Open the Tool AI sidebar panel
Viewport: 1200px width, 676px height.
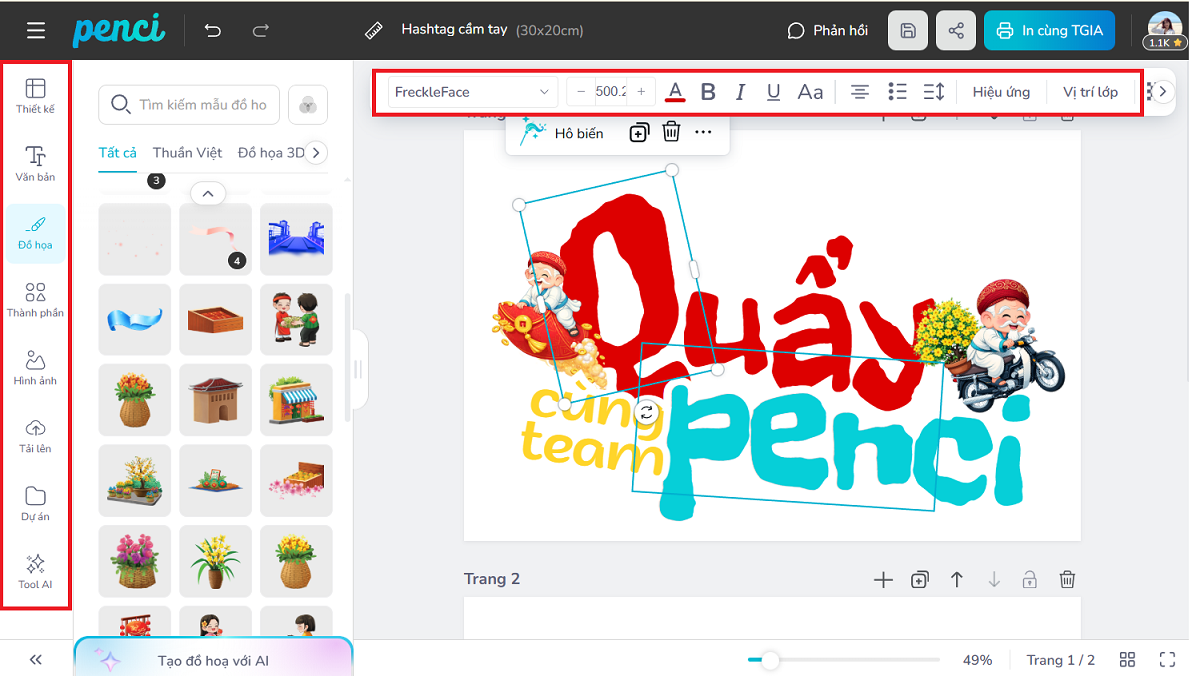[x=35, y=571]
